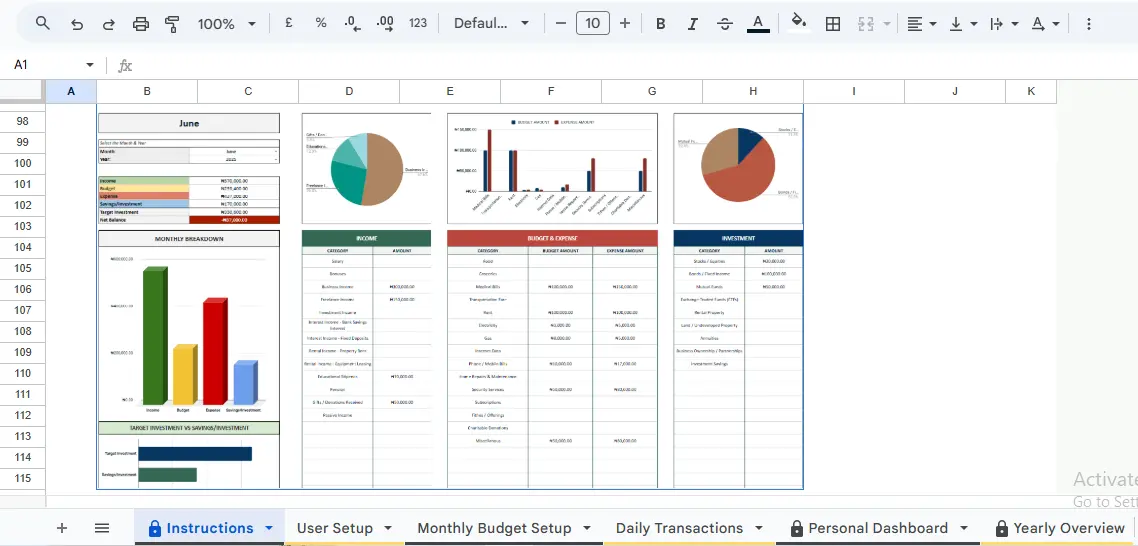The width and height of the screenshot is (1138, 546).
Task: Open text wrapping dropdown
Action: tap(1004, 24)
